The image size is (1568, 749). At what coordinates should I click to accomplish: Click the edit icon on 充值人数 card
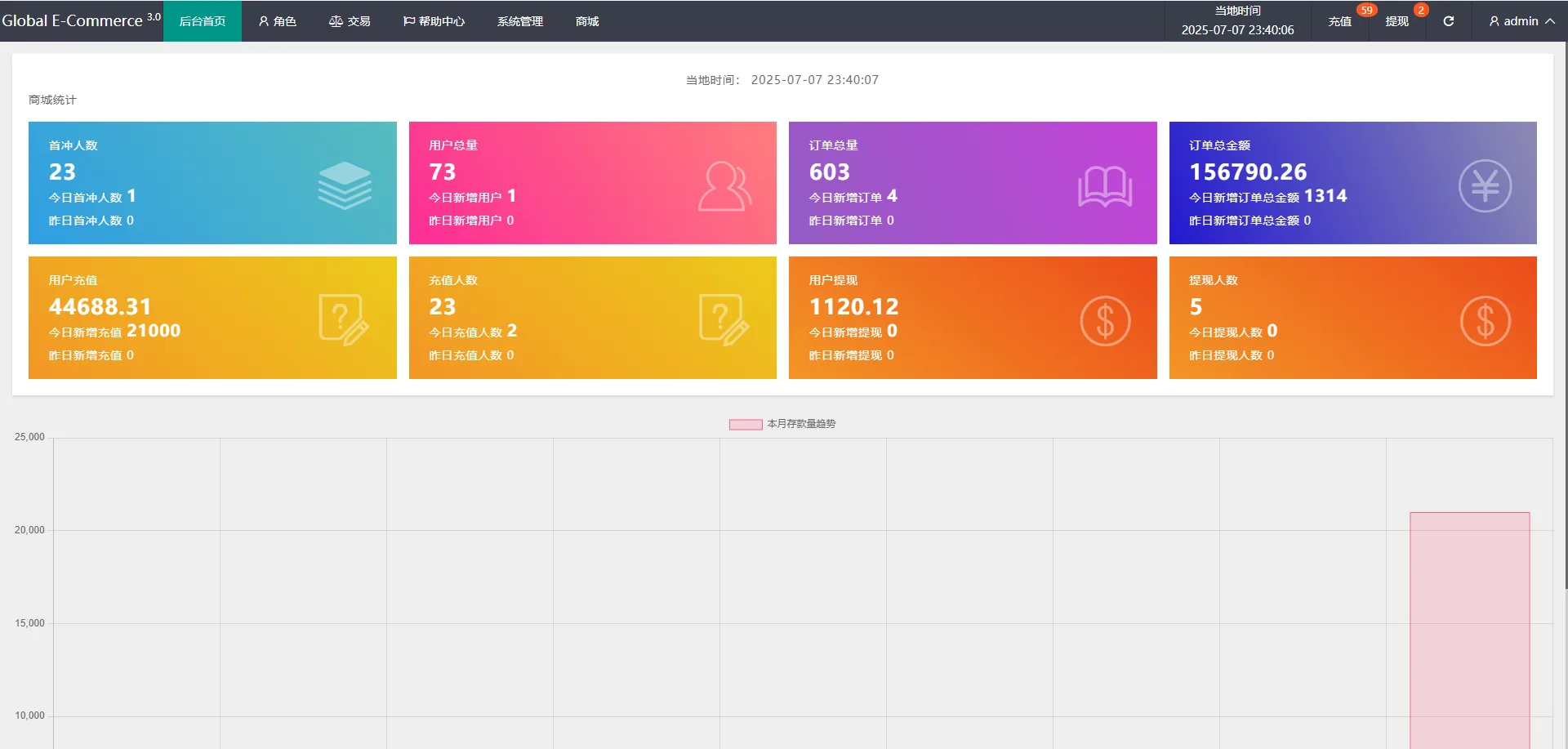click(724, 319)
